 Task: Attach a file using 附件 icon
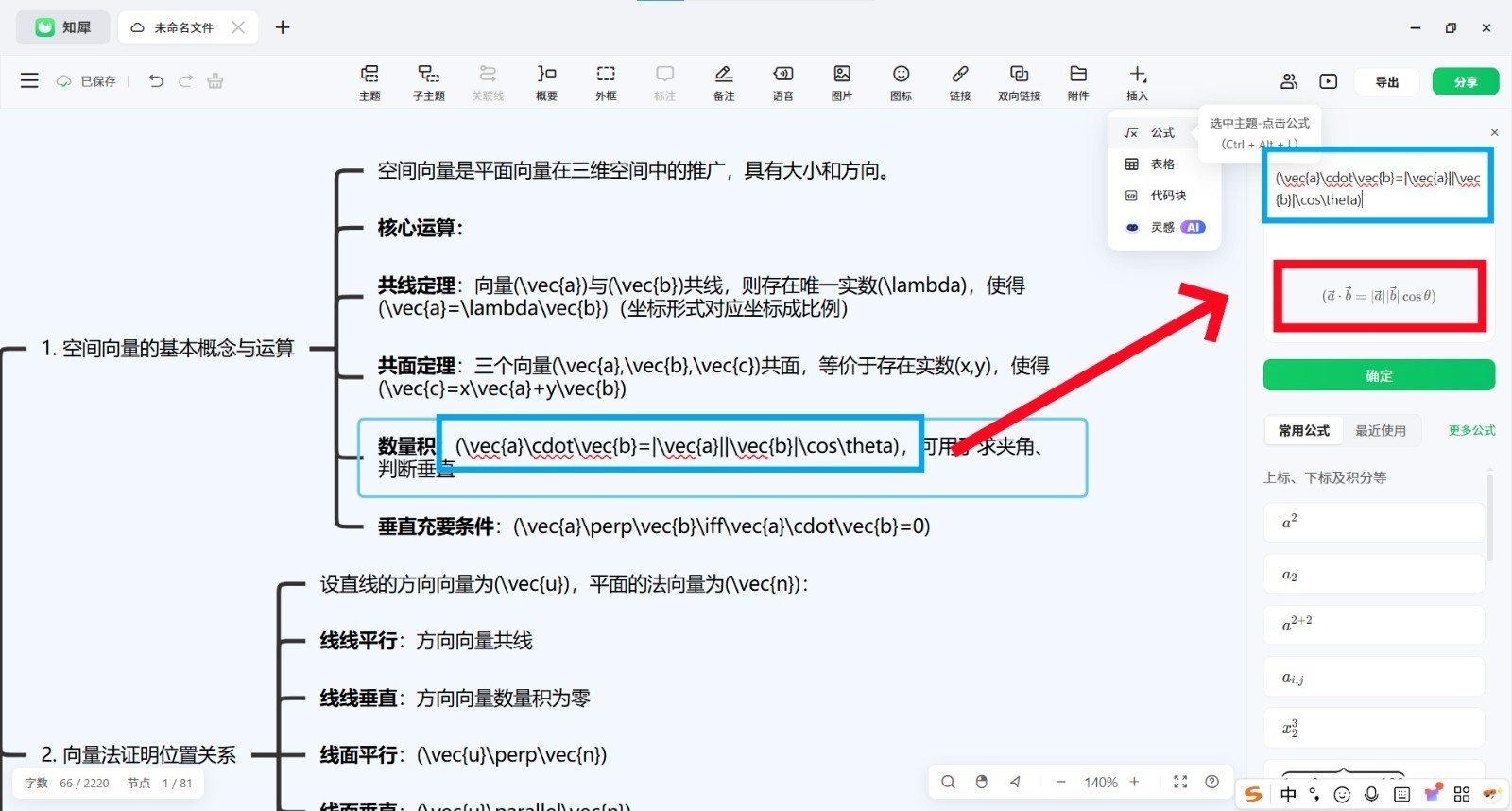pos(1078,82)
